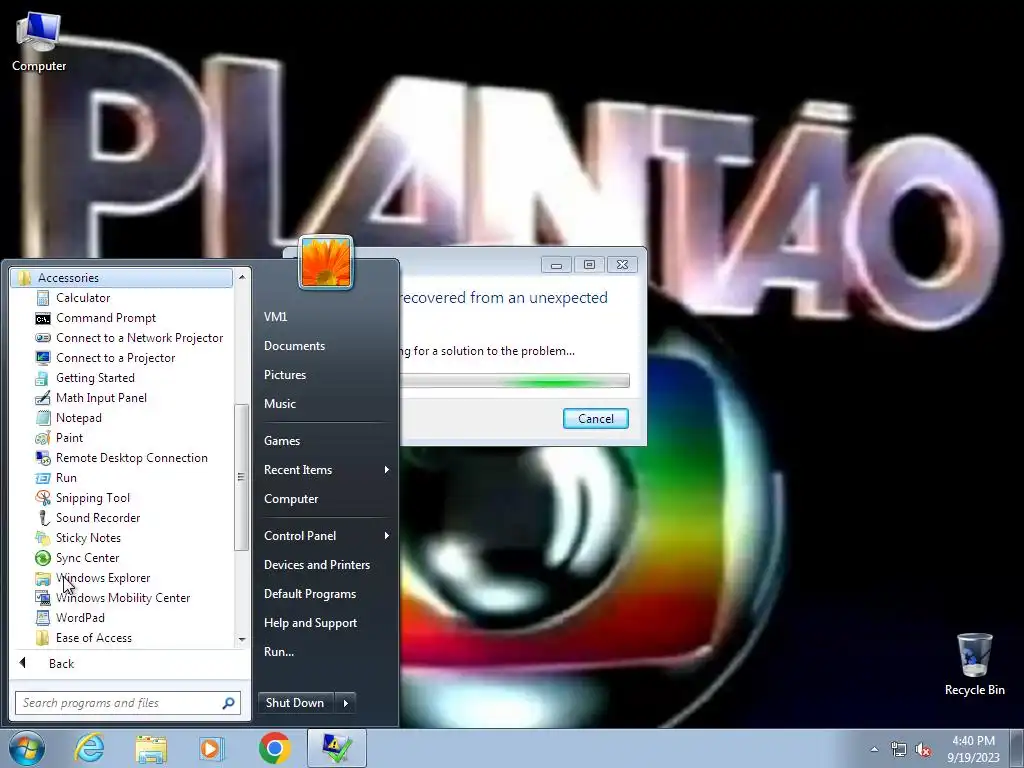Open the file explorer taskbar icon
The height and width of the screenshot is (768, 1024).
(151, 748)
